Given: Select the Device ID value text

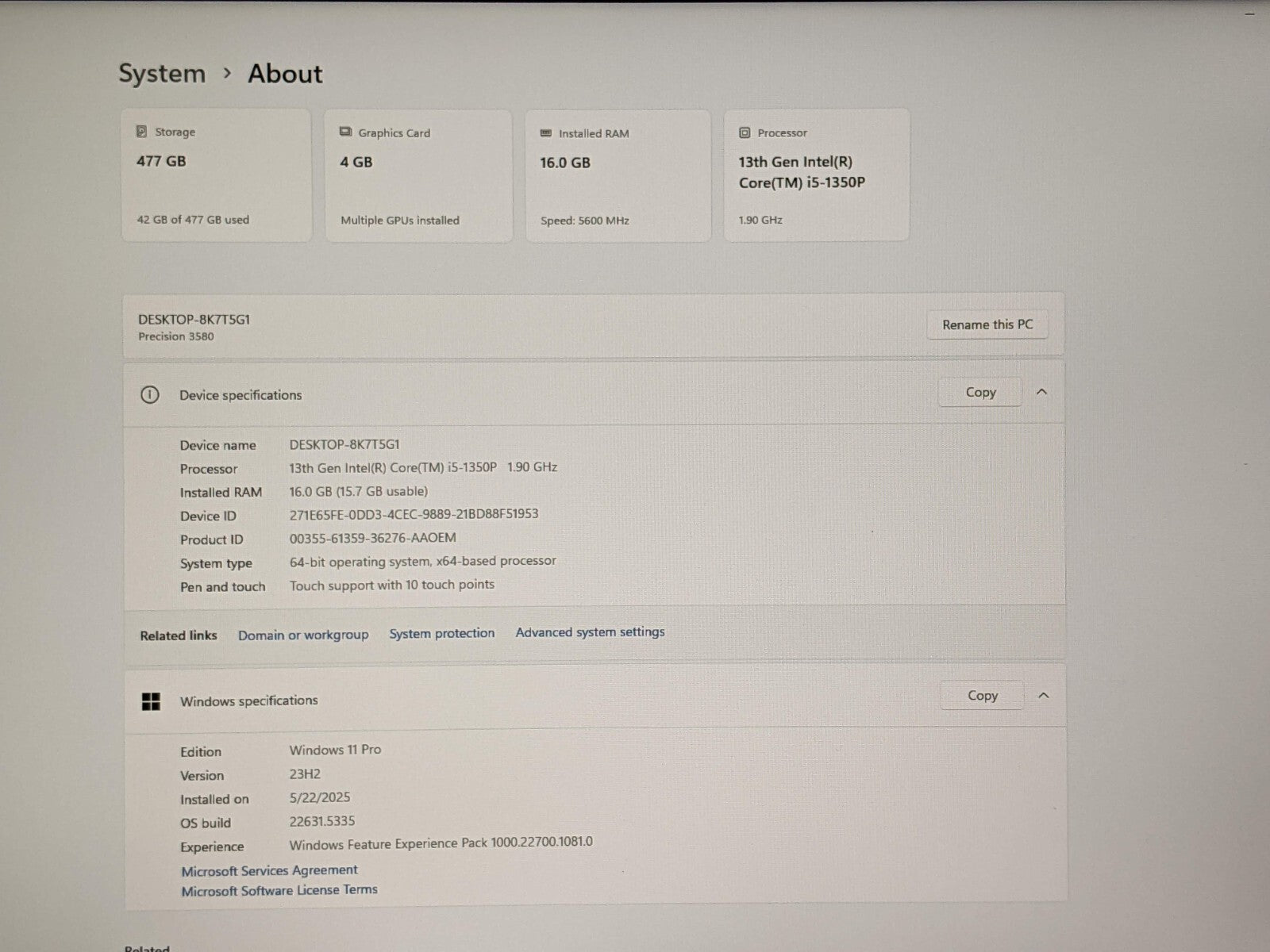Looking at the screenshot, I should pyautogui.click(x=414, y=514).
